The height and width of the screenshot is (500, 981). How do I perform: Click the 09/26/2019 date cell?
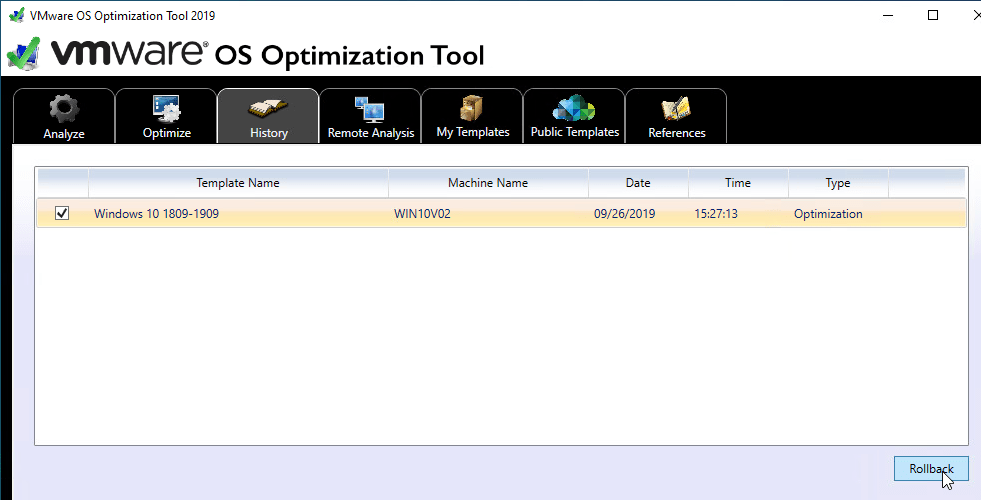[624, 213]
